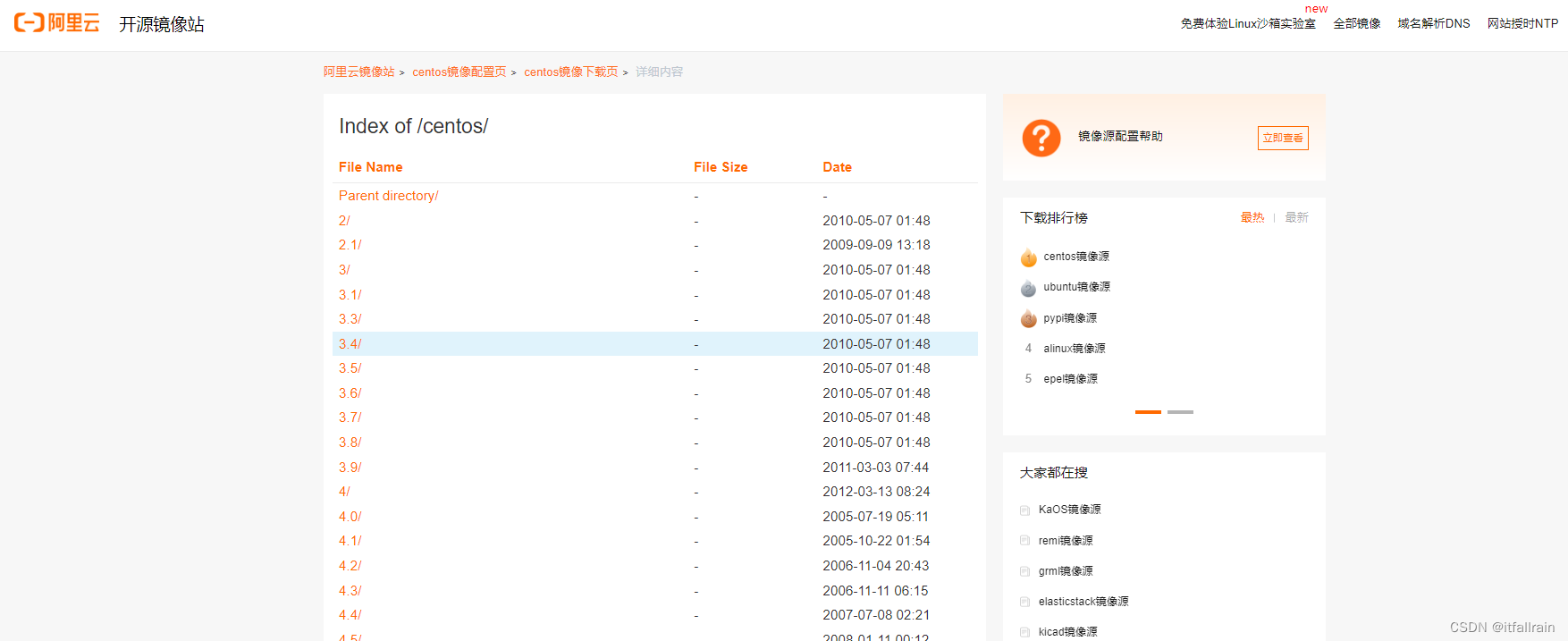Open the 4.2/ directory
1568x641 pixels.
[350, 566]
